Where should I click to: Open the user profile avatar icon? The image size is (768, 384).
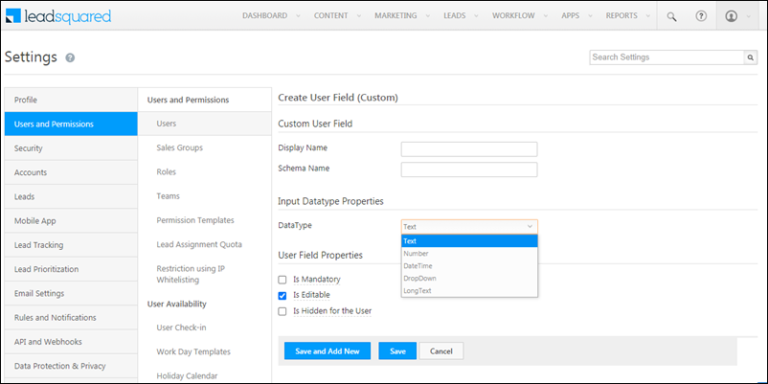pyautogui.click(x=731, y=16)
